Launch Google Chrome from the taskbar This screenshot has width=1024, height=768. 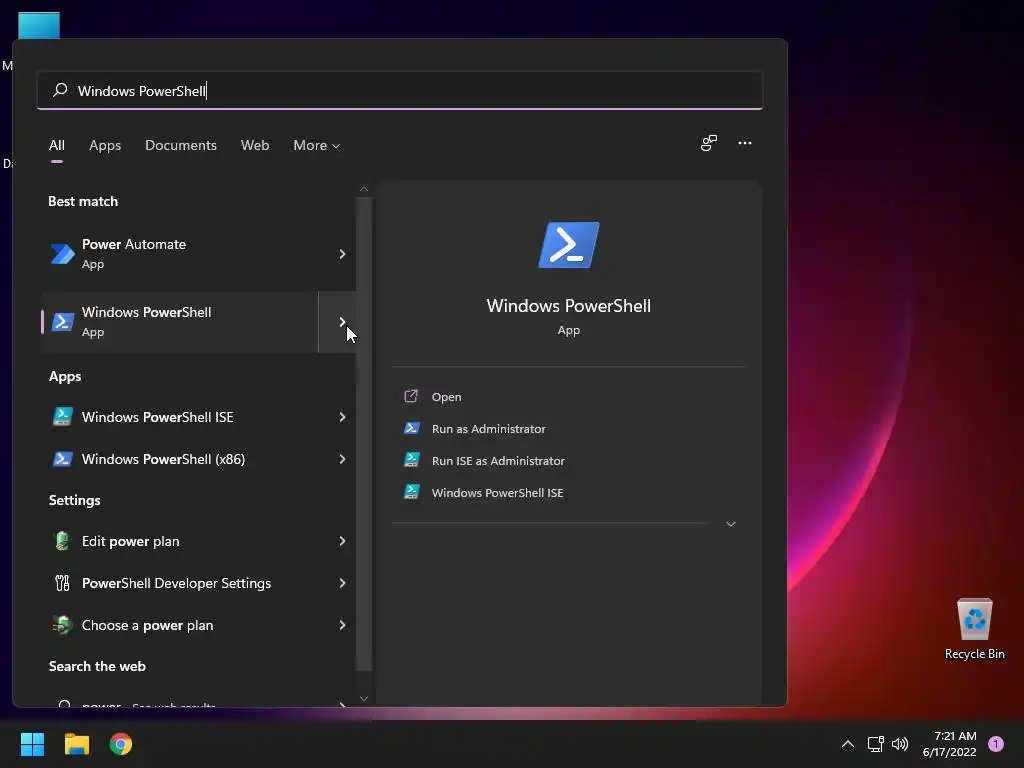pos(121,744)
